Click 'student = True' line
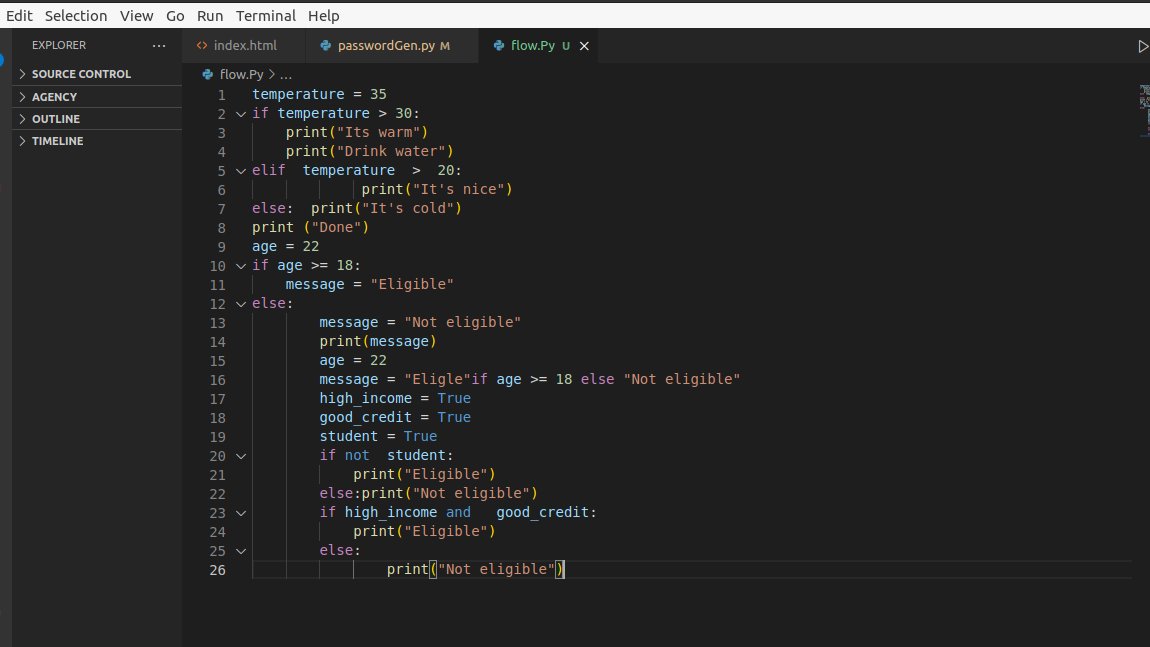Image resolution: width=1150 pixels, height=647 pixels. [378, 436]
